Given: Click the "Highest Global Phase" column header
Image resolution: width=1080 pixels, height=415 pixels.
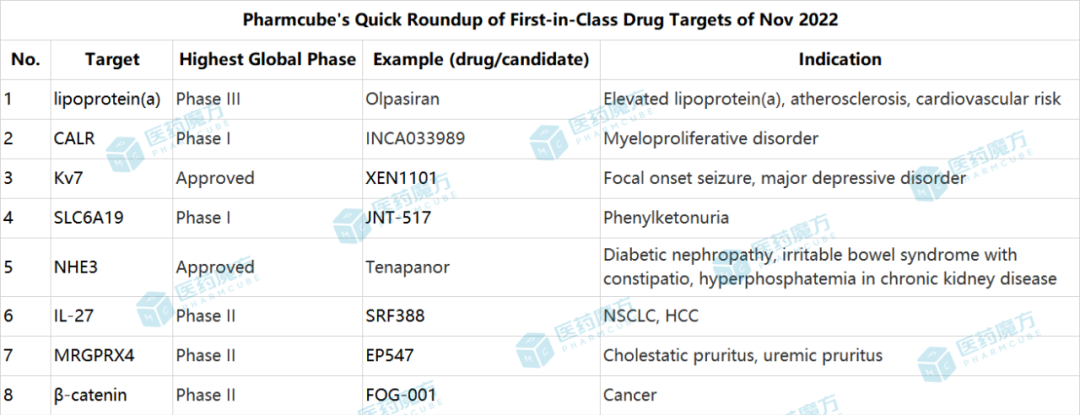Looking at the screenshot, I should [267, 59].
